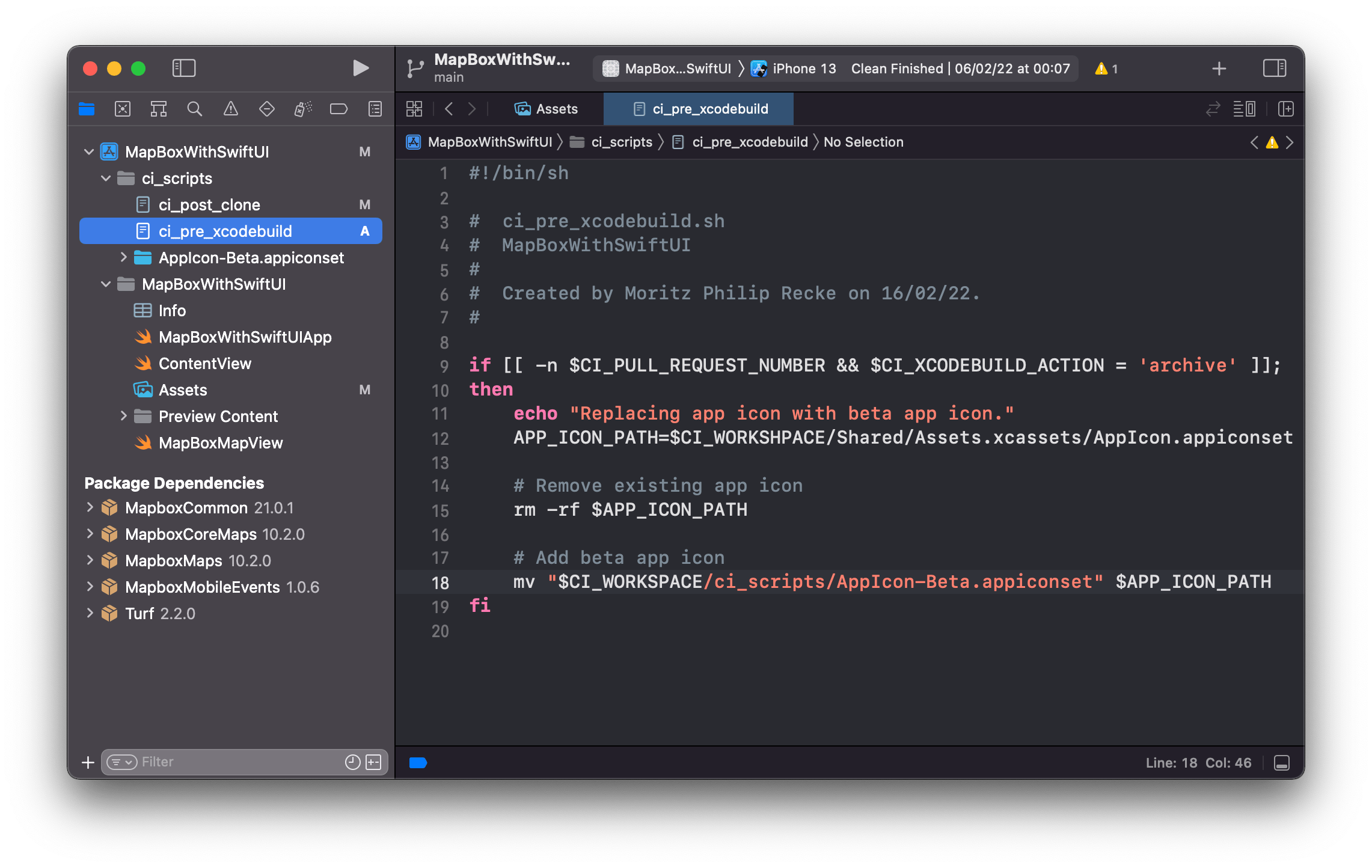This screenshot has height=868, width=1372.
Task: Open the Test navigator diamond icon
Action: (267, 109)
